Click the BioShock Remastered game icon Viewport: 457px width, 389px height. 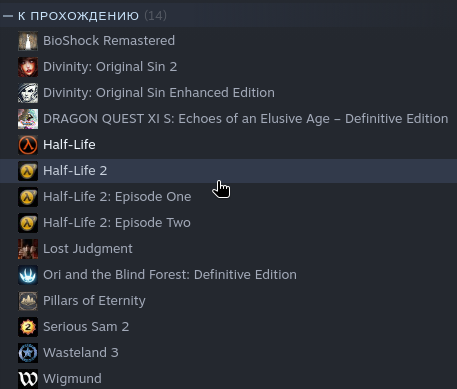[x=28, y=41]
